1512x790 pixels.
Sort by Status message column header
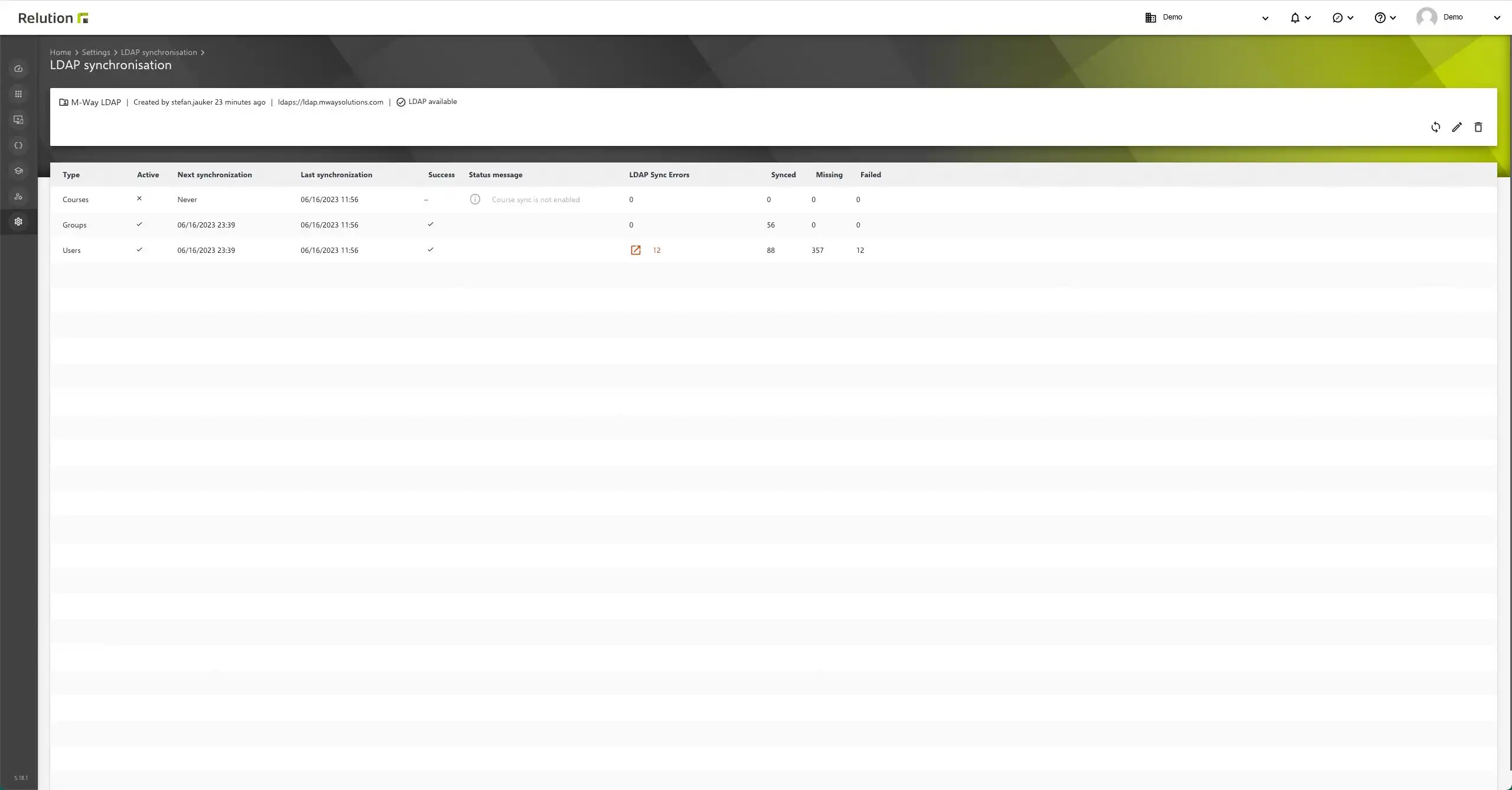[495, 174]
